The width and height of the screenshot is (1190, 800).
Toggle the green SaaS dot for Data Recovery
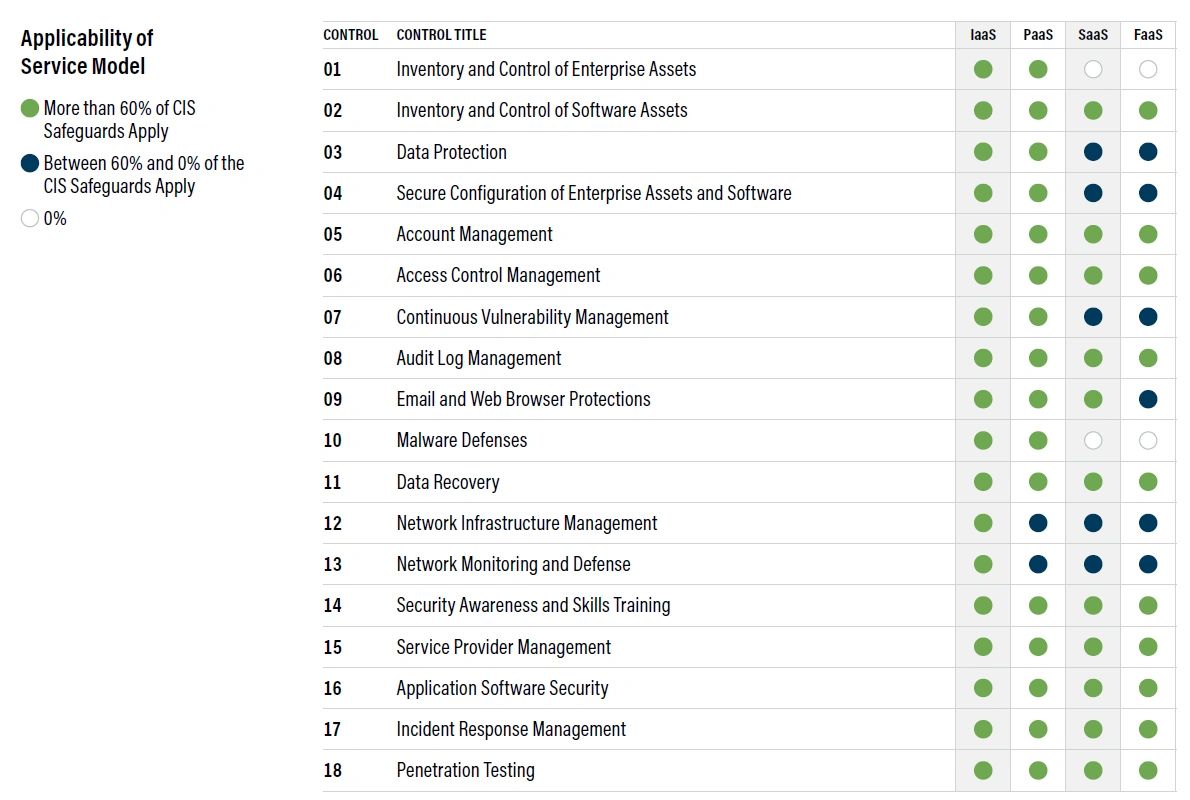[1092, 481]
